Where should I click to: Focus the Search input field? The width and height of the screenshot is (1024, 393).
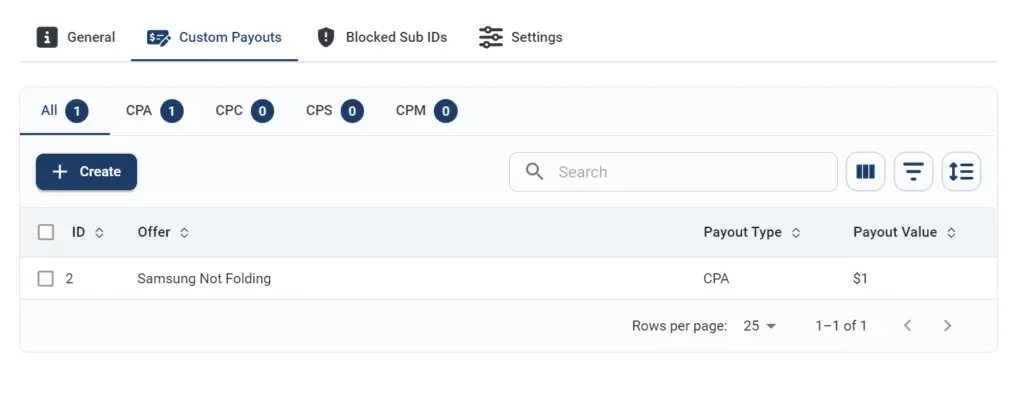(673, 172)
